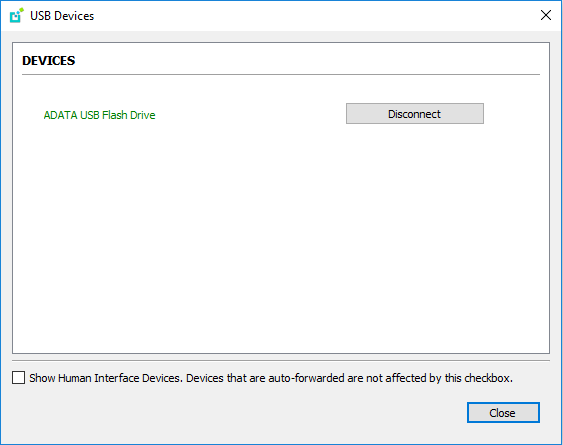
Task: Click blank area right of Disconnect button
Action: (515, 114)
